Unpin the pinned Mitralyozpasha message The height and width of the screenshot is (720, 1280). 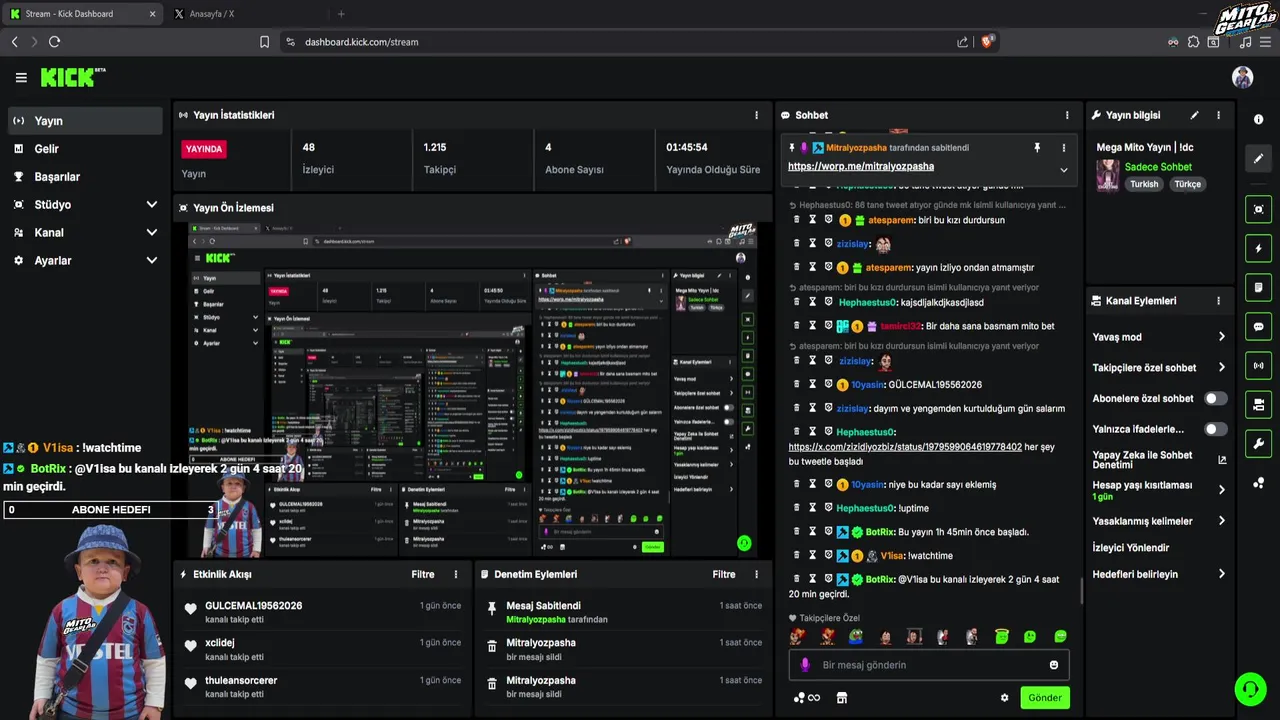coord(1037,148)
